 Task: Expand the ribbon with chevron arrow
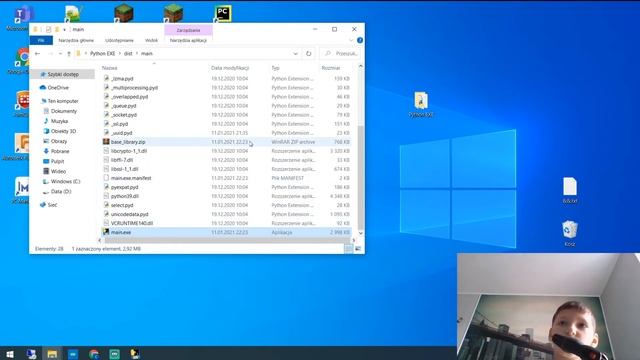351,40
